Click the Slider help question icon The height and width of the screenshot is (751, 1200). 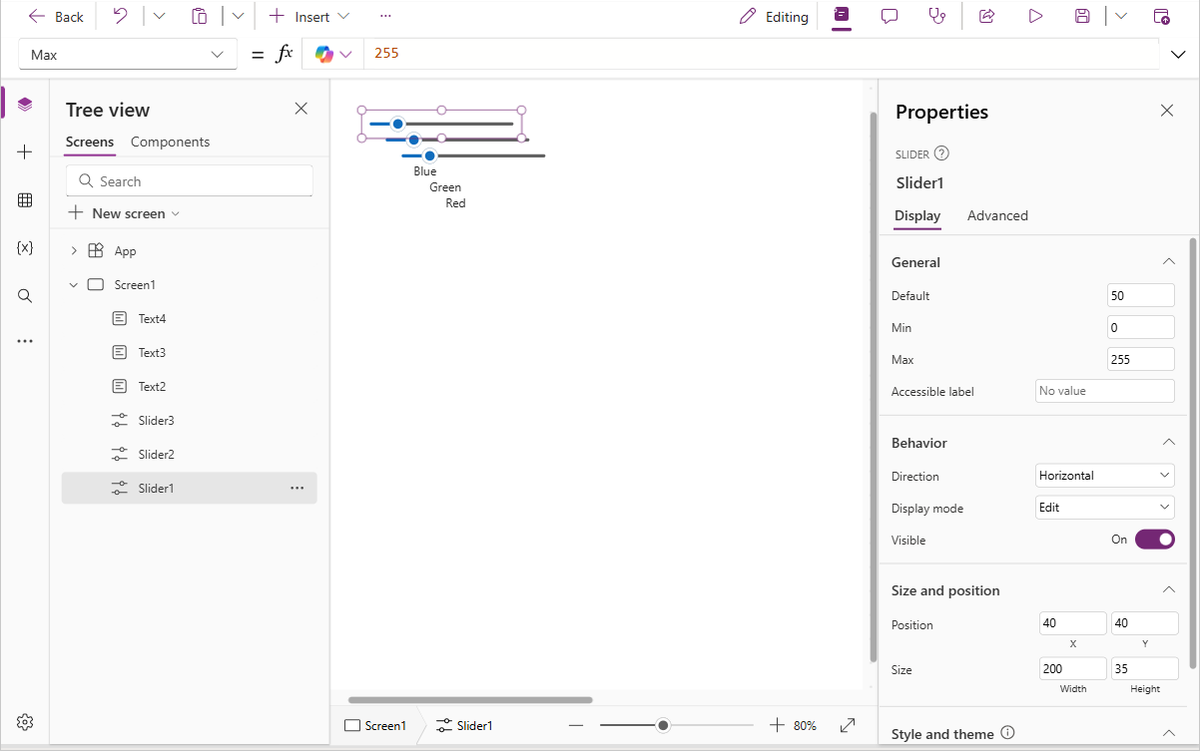pos(941,154)
